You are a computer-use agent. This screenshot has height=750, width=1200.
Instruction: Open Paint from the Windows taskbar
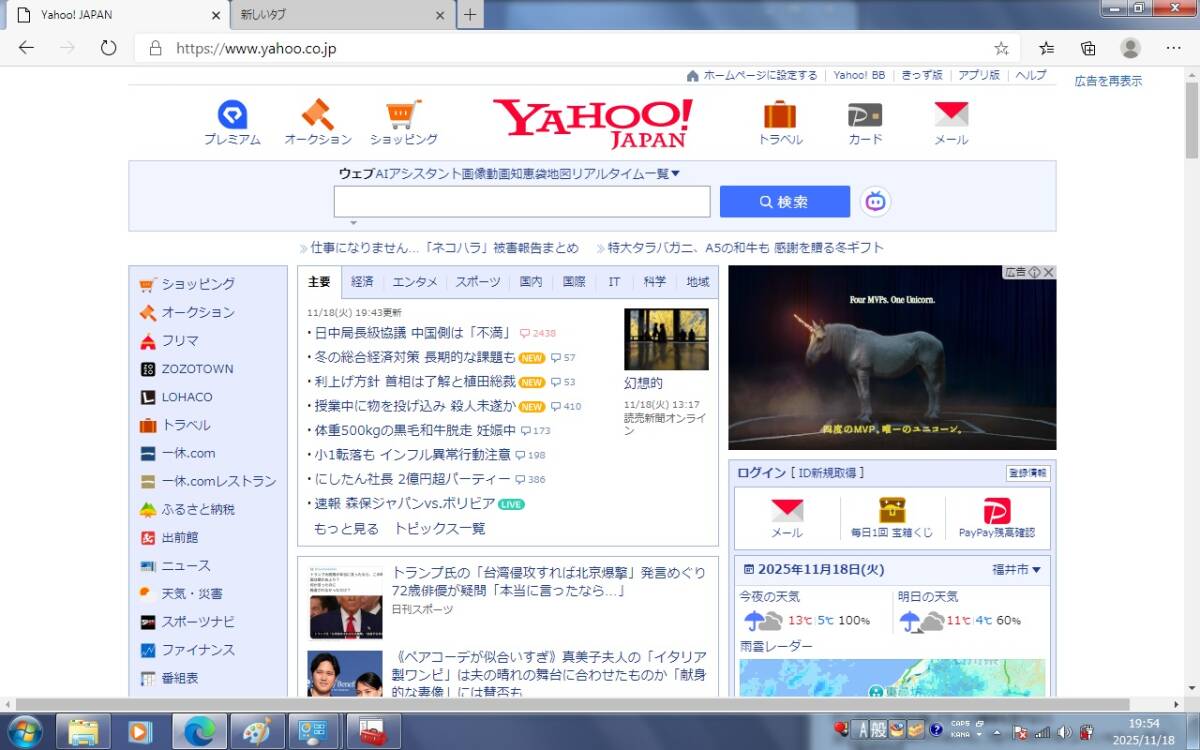[256, 732]
